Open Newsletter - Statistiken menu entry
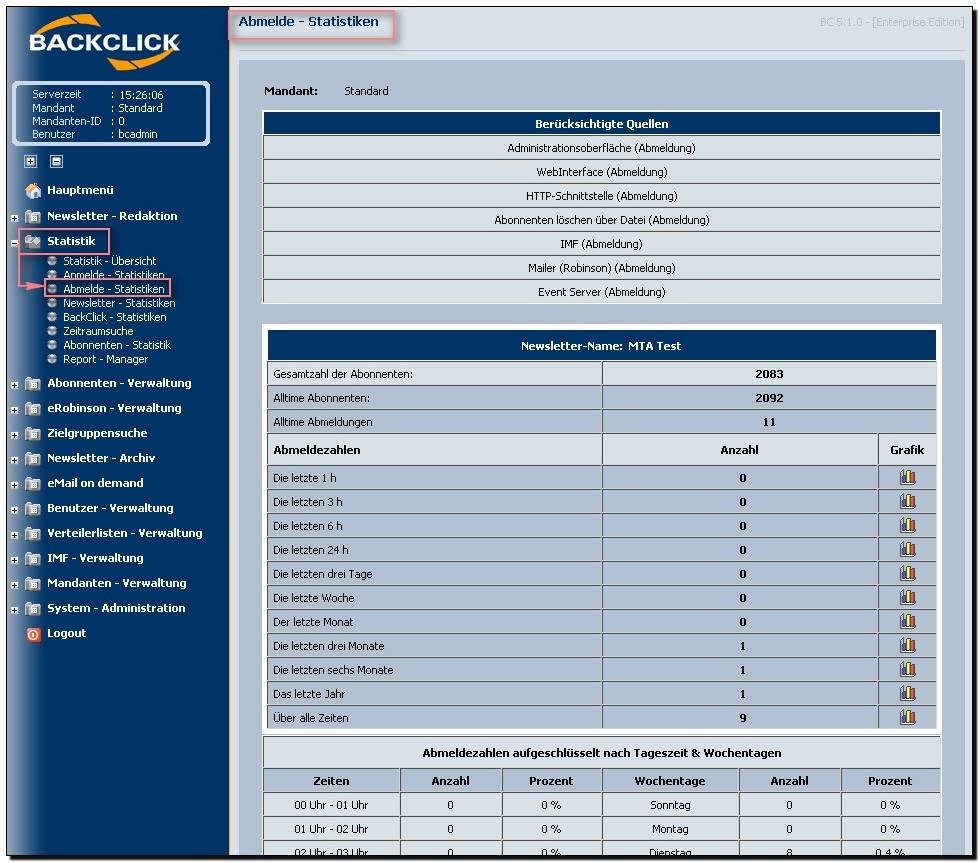Image resolution: width=980 pixels, height=863 pixels. tap(119, 303)
